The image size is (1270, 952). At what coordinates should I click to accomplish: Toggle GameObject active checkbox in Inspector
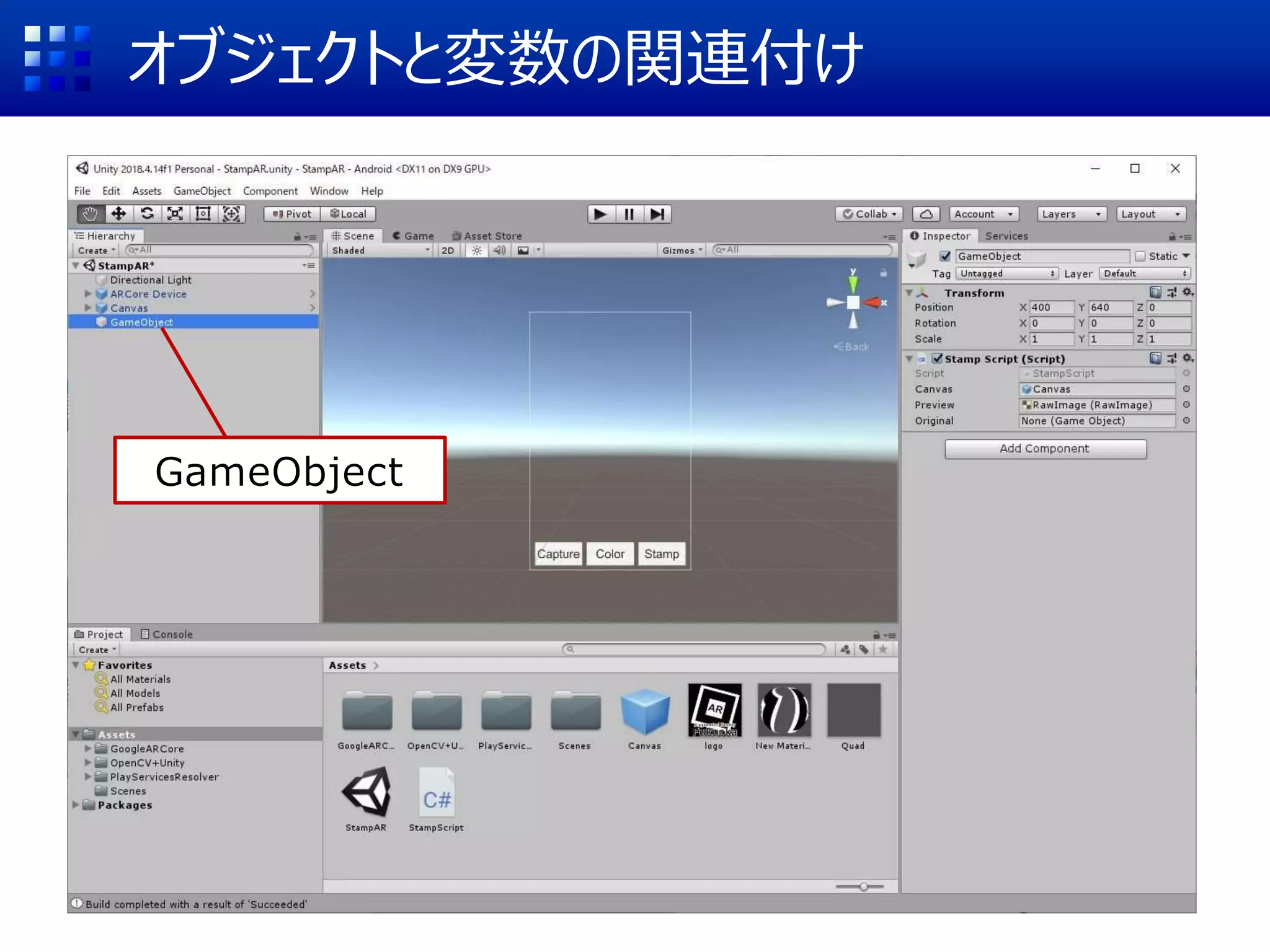coord(945,256)
